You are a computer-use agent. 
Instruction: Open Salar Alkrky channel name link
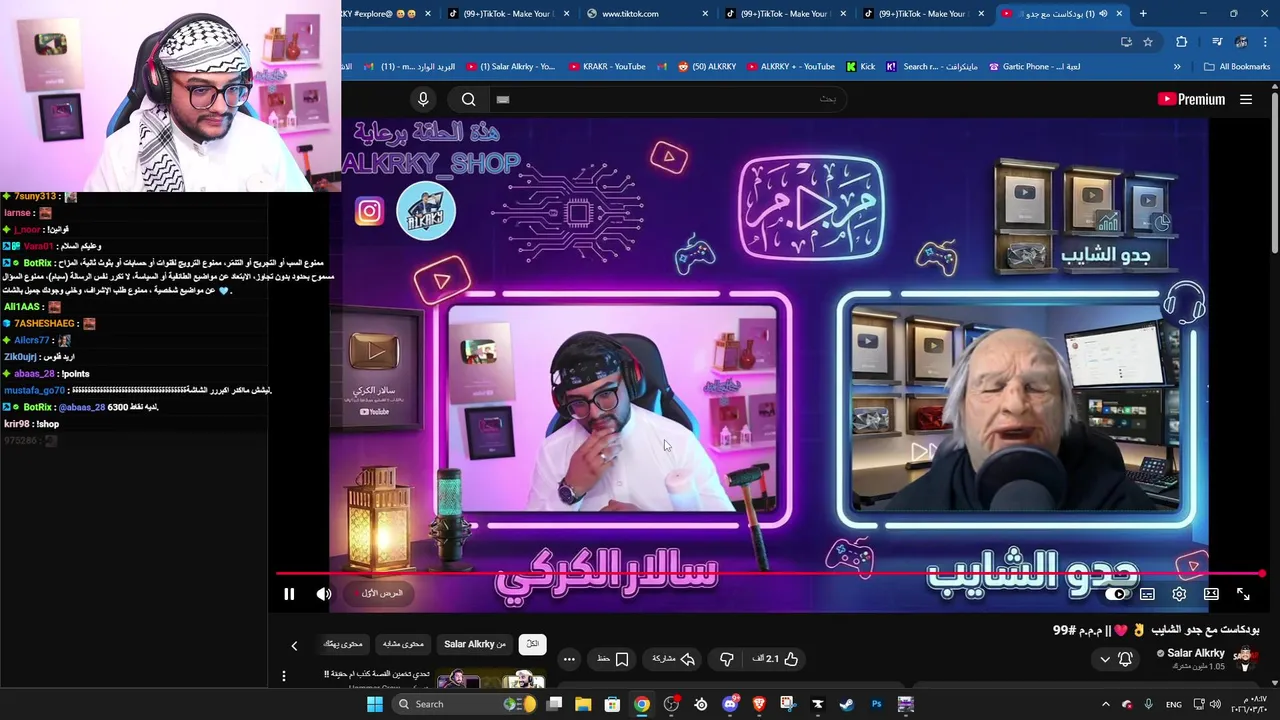click(1195, 653)
